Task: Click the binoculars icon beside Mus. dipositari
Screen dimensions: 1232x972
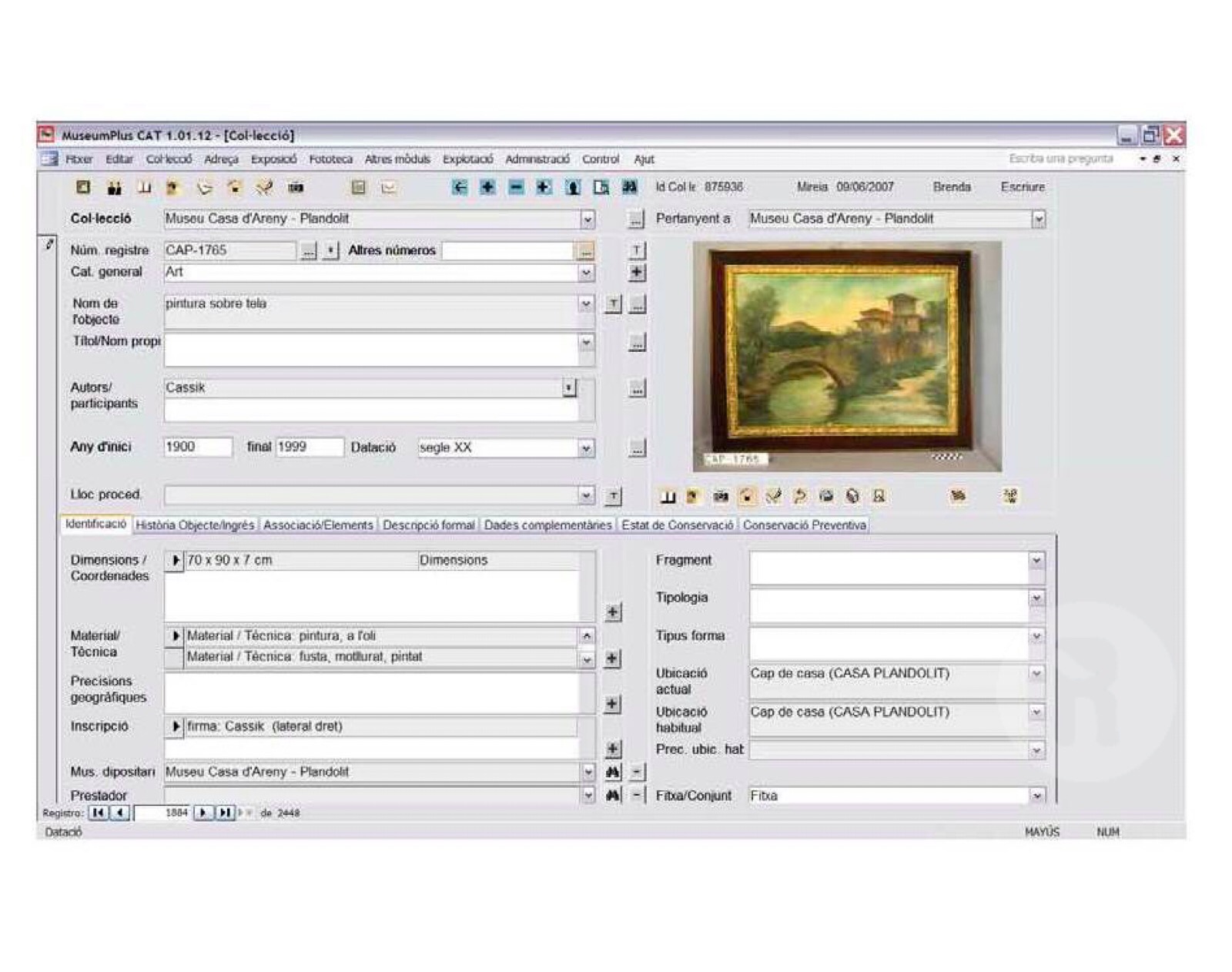Action: tap(612, 772)
